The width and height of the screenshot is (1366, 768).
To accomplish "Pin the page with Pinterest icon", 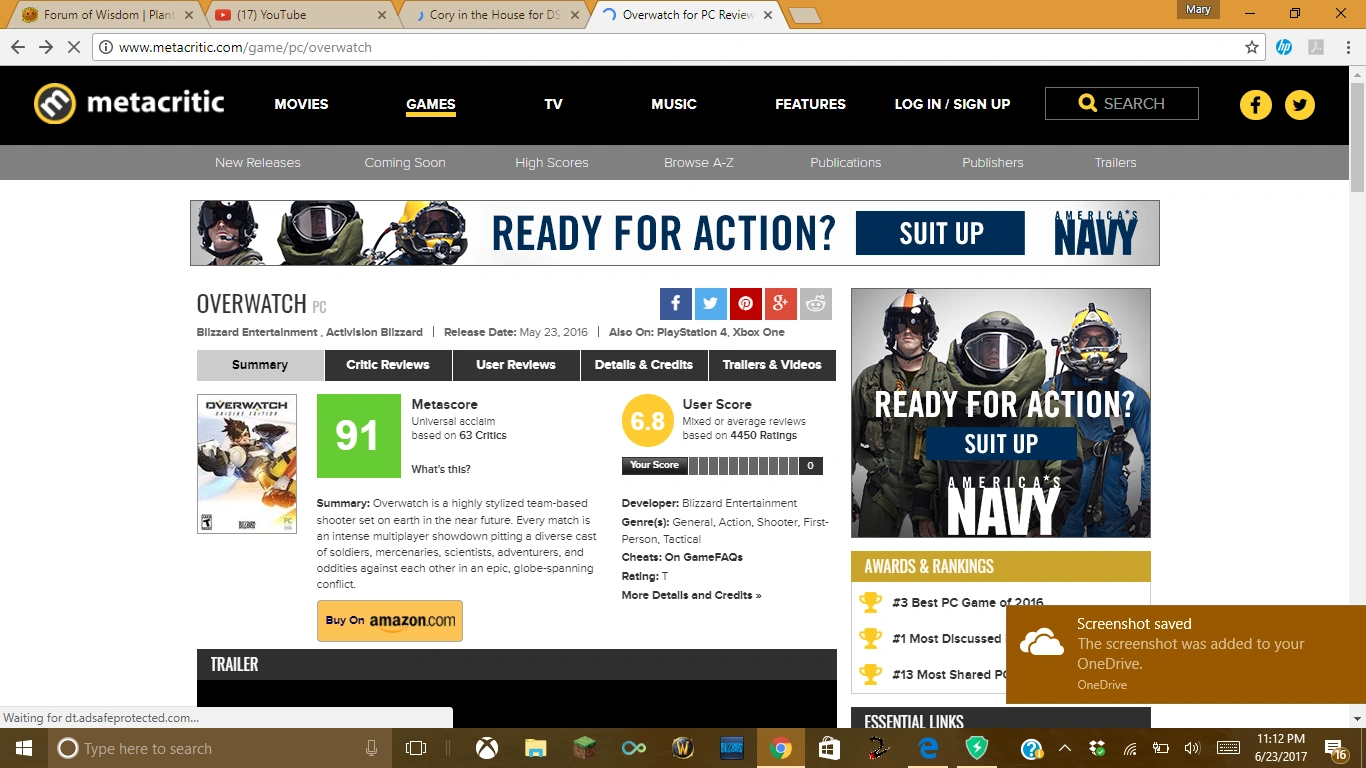I will tap(745, 304).
